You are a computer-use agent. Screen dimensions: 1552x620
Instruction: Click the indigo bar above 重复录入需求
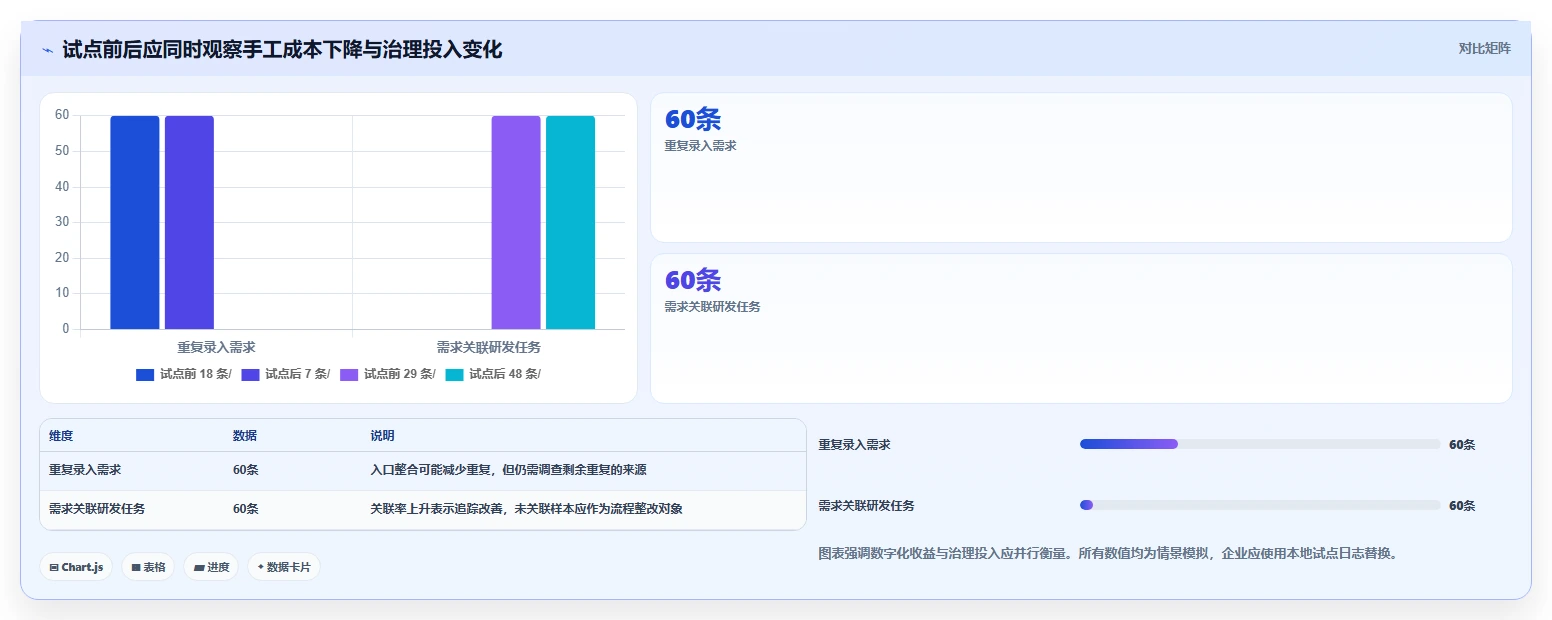[x=189, y=222]
